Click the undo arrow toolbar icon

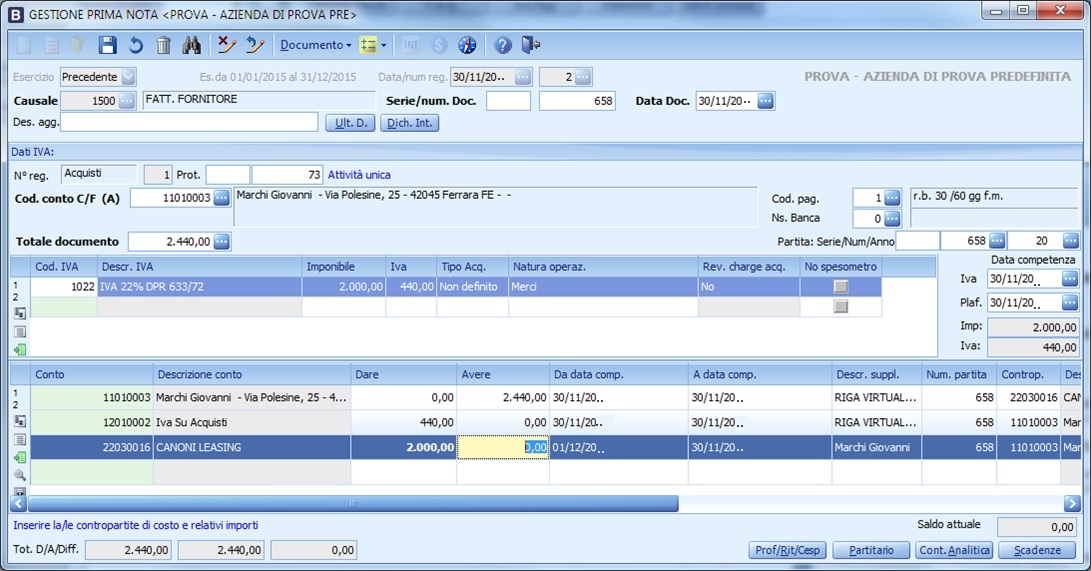point(136,45)
